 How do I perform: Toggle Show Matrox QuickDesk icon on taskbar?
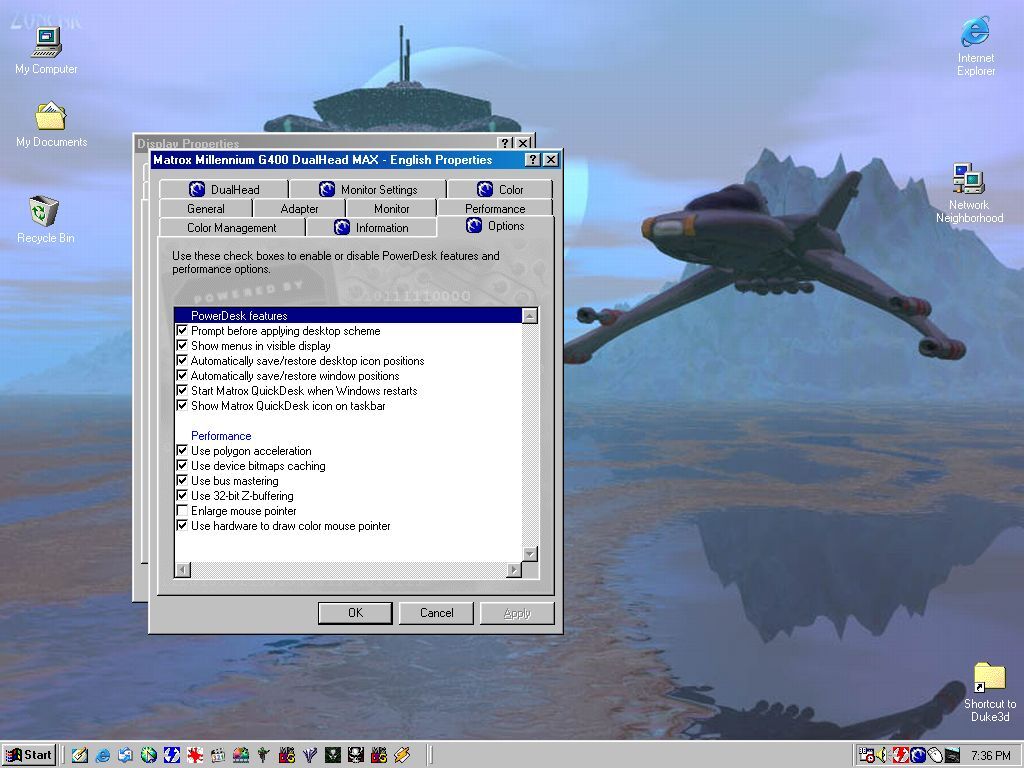pos(183,406)
